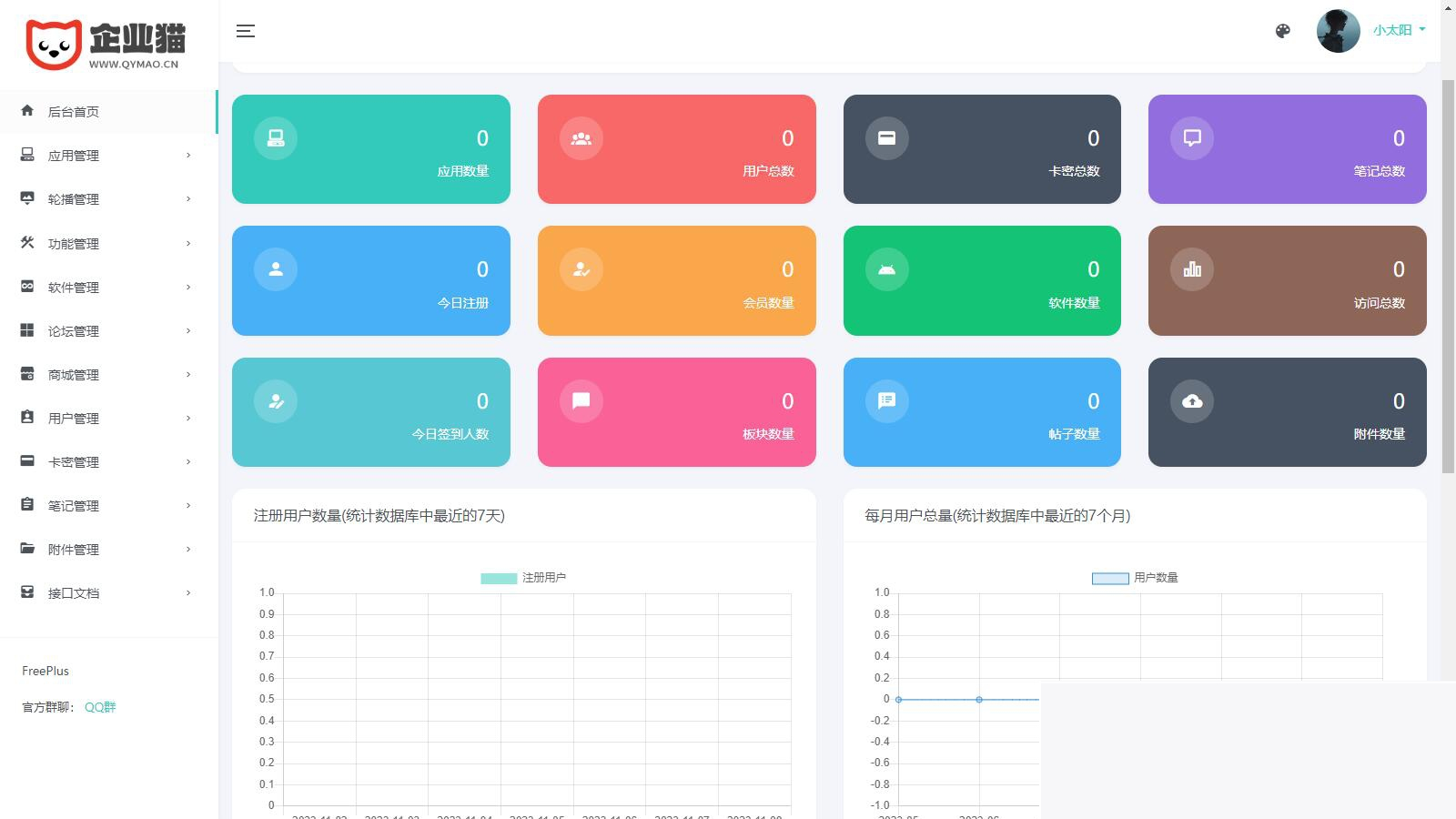Click the 小太阳 profile avatar picture
The image size is (1456, 819).
1338,30
